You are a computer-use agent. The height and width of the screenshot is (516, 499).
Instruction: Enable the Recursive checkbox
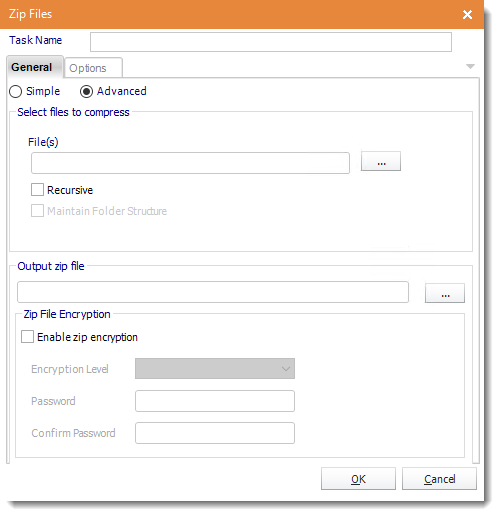coord(37,190)
